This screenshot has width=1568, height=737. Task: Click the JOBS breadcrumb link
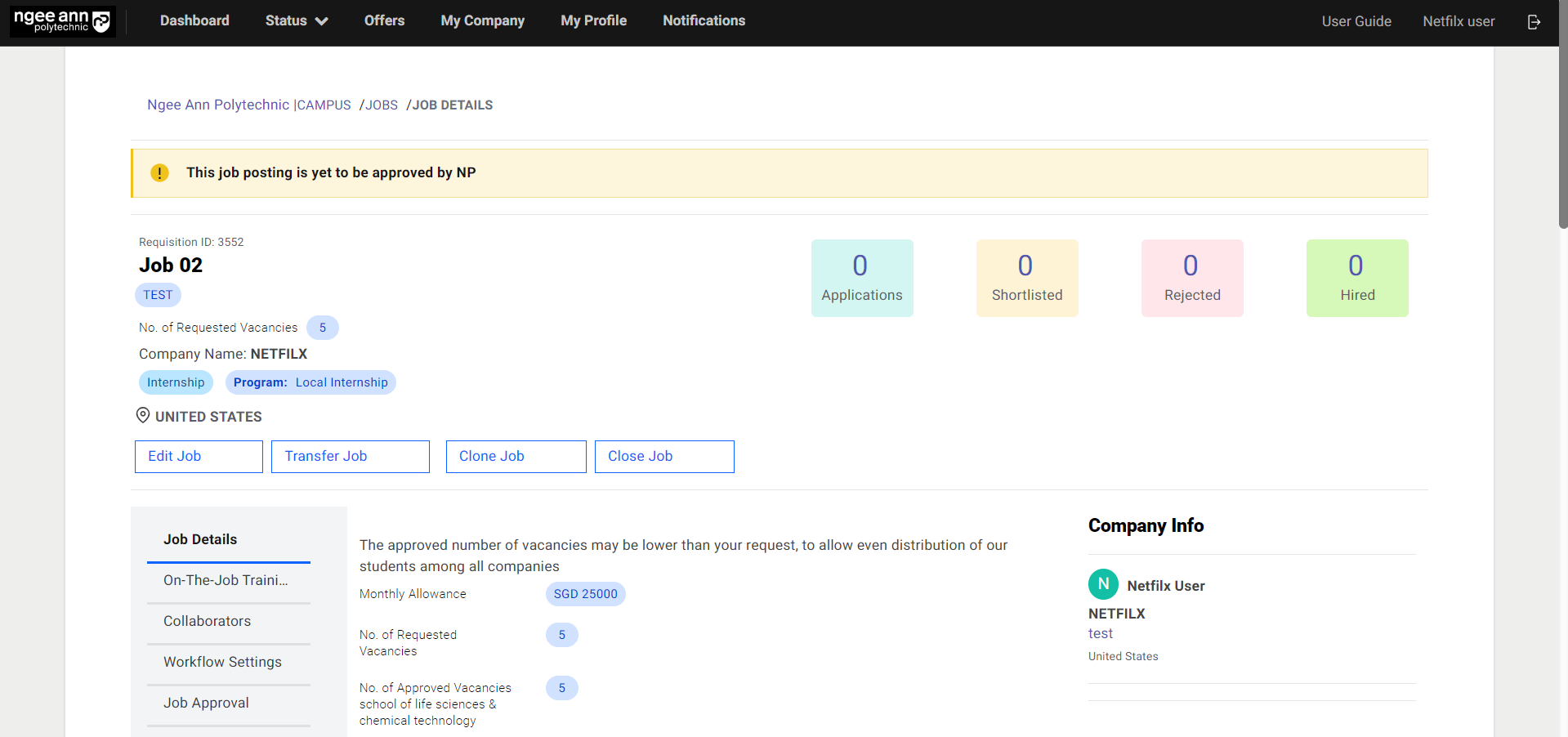pos(381,105)
